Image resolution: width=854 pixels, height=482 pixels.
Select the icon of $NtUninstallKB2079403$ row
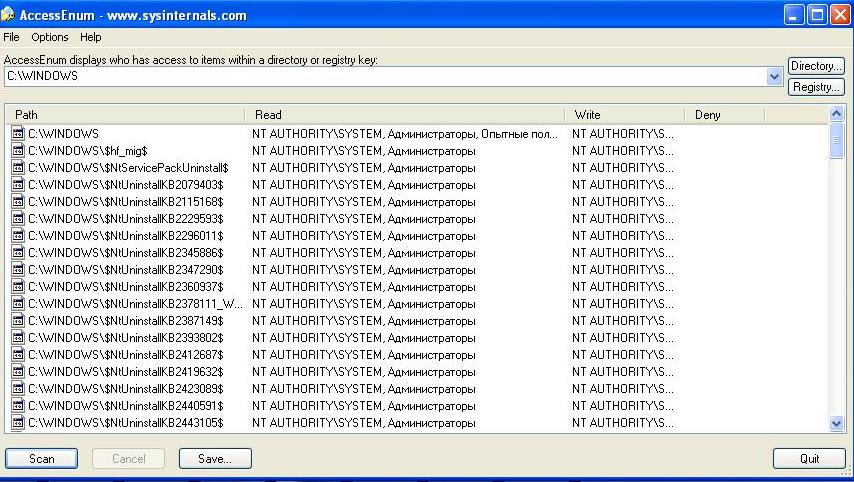[x=18, y=185]
